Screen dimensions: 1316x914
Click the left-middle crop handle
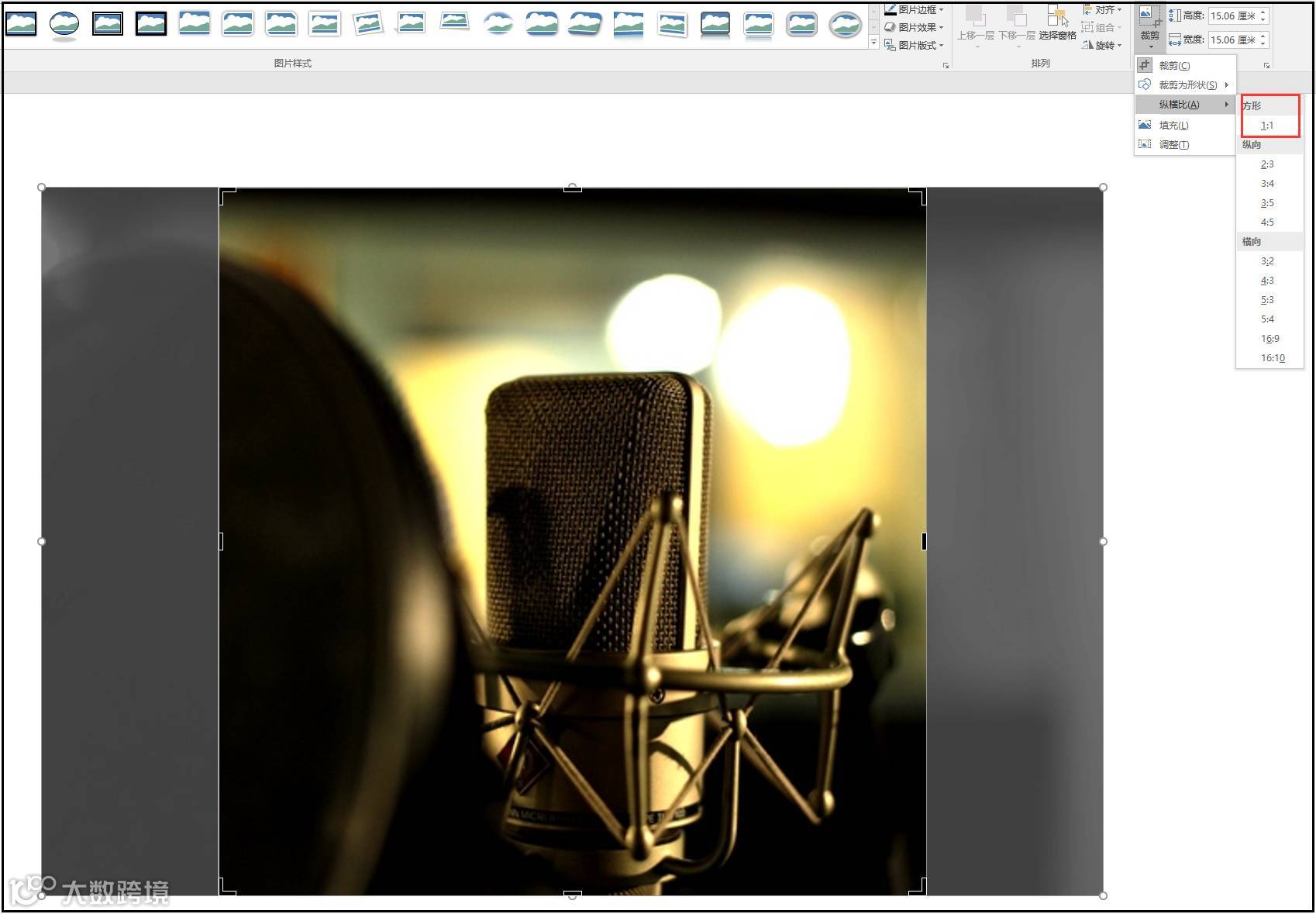(x=221, y=541)
